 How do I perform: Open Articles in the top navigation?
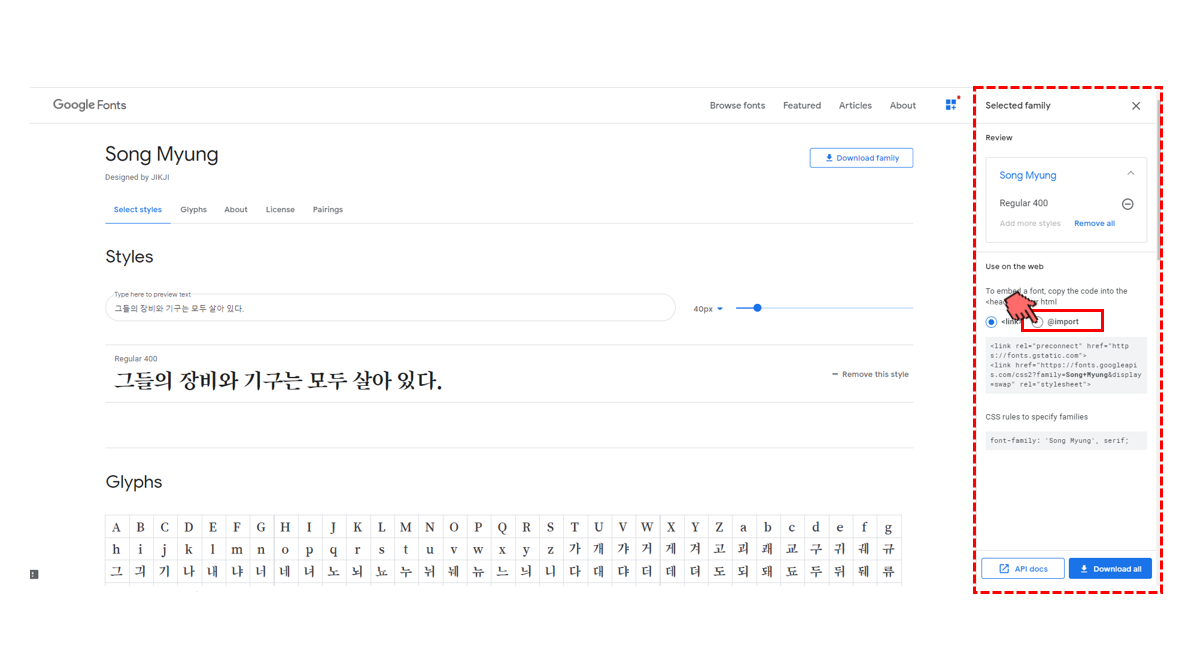pos(855,106)
